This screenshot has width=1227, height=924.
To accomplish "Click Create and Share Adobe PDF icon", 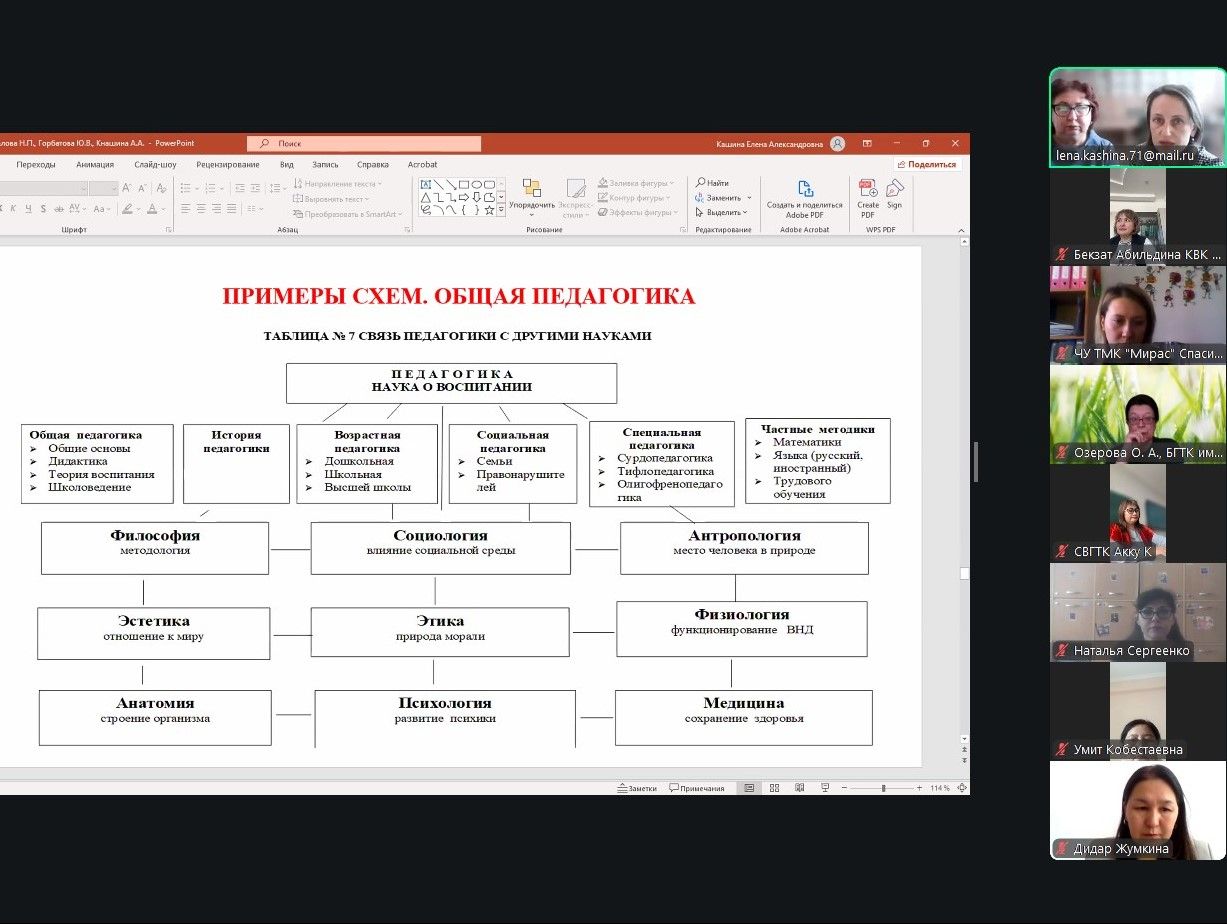I will tap(804, 197).
